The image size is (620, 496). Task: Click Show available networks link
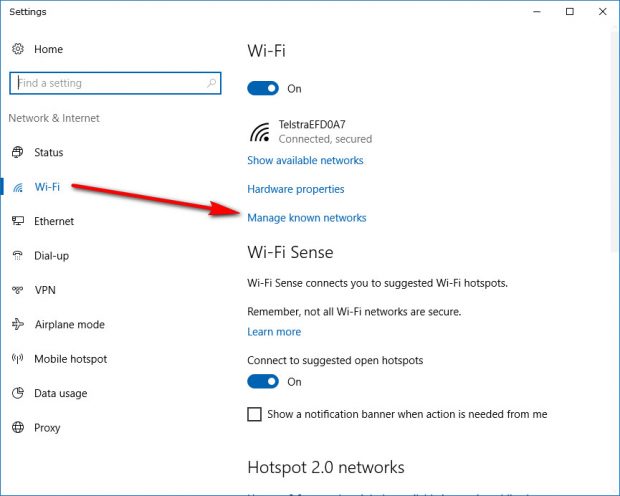pos(305,160)
